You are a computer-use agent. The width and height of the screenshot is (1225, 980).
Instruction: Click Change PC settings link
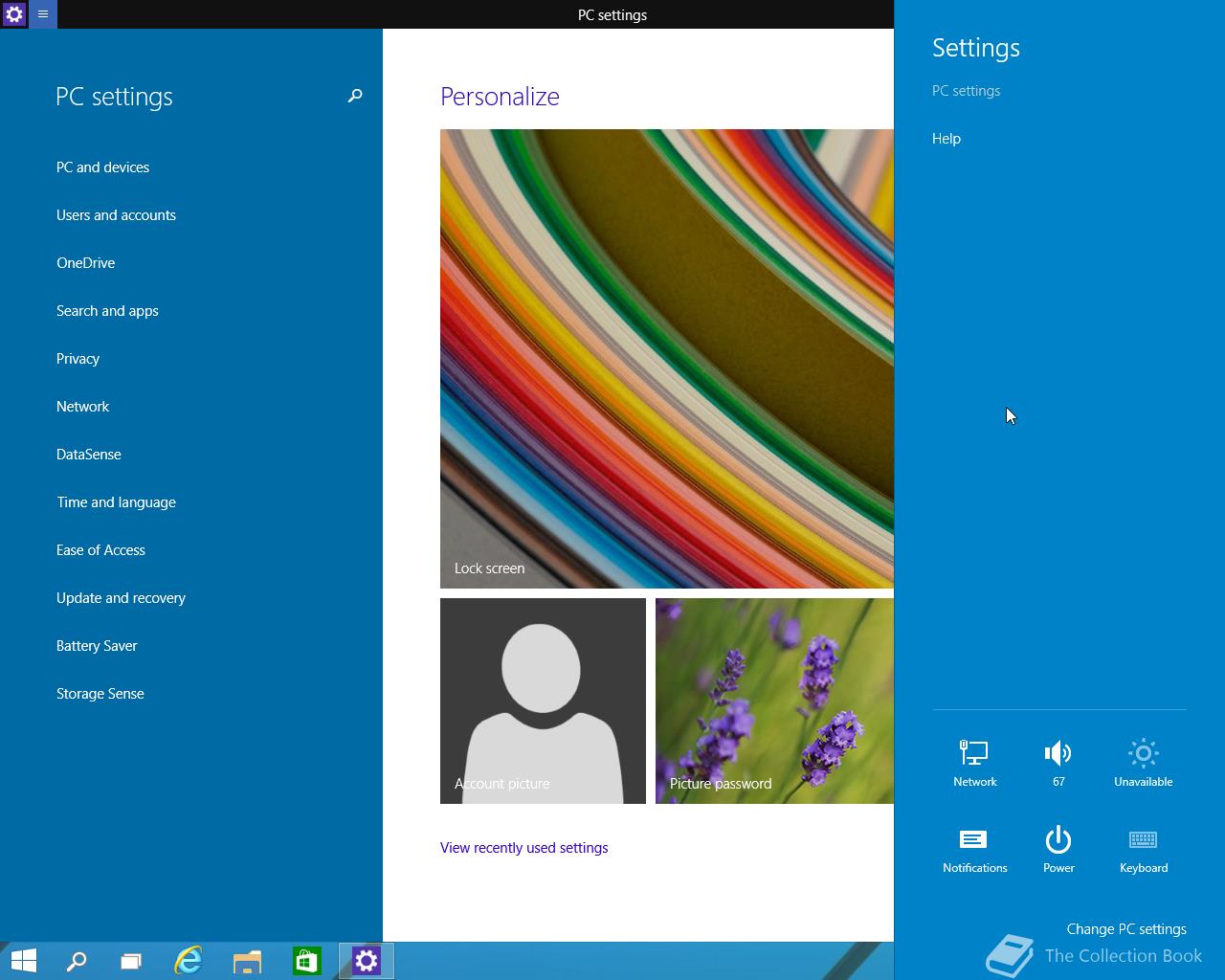1126,929
